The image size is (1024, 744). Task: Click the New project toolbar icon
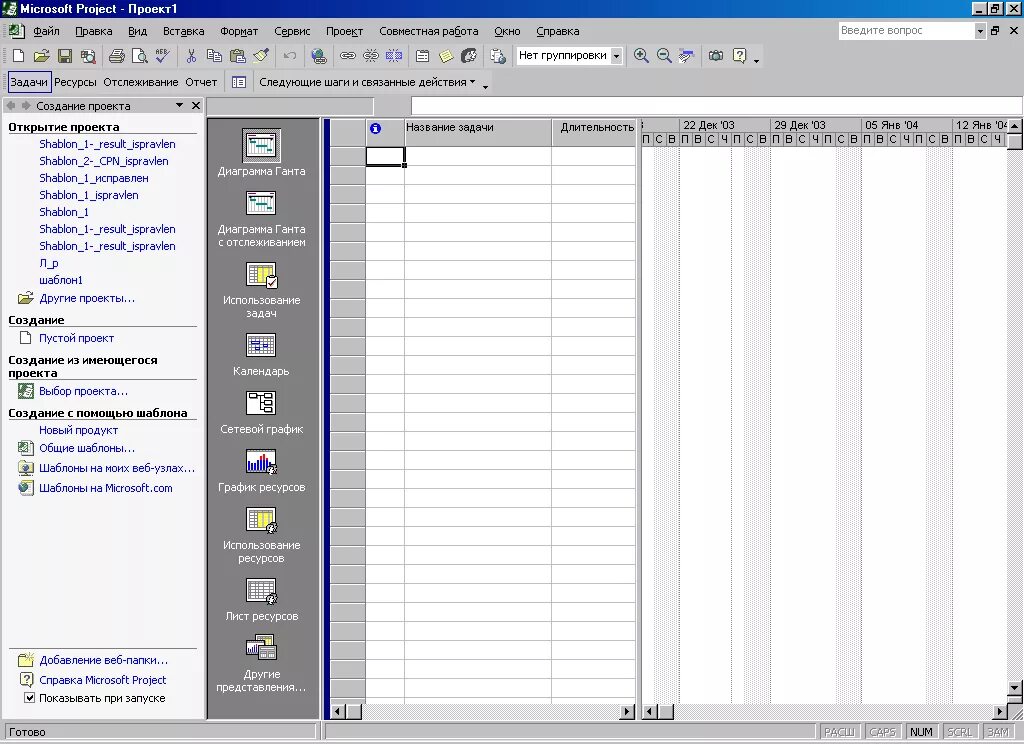(x=18, y=56)
